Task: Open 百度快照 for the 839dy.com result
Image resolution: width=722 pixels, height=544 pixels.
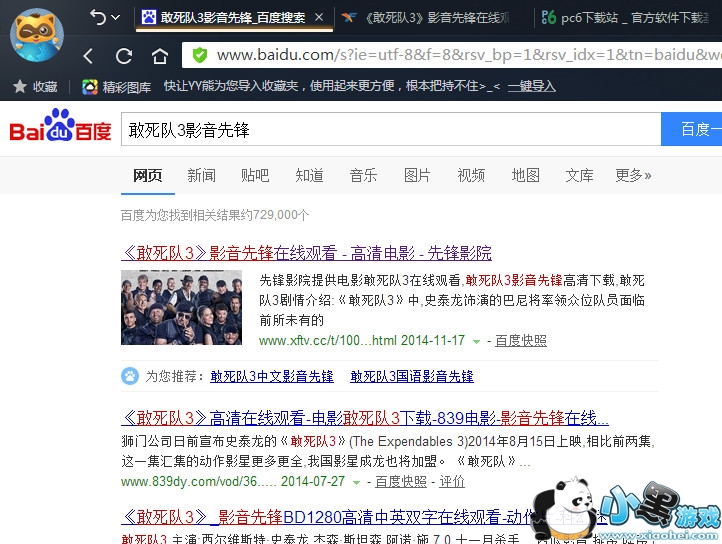Action: (x=401, y=481)
